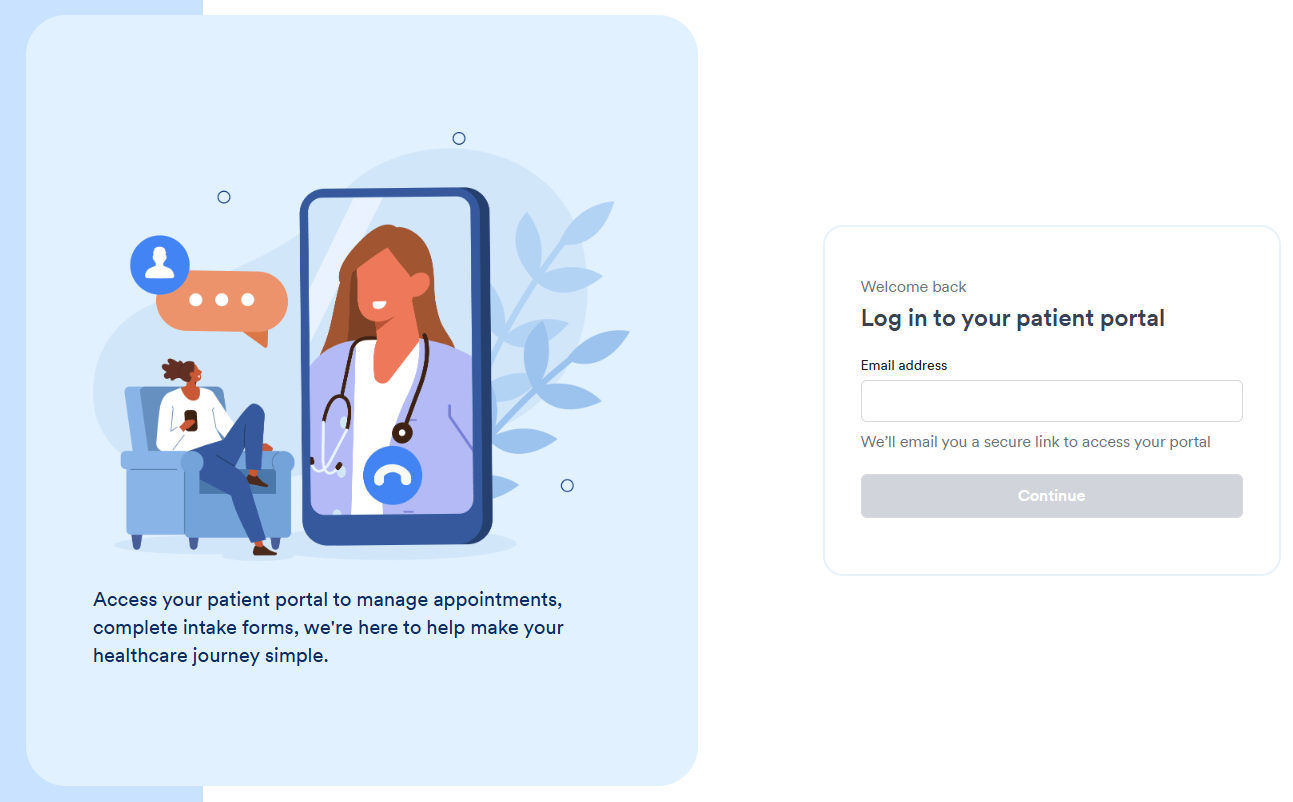The width and height of the screenshot is (1293, 802).
Task: Click the small circle above the phone illustration
Action: (x=459, y=138)
